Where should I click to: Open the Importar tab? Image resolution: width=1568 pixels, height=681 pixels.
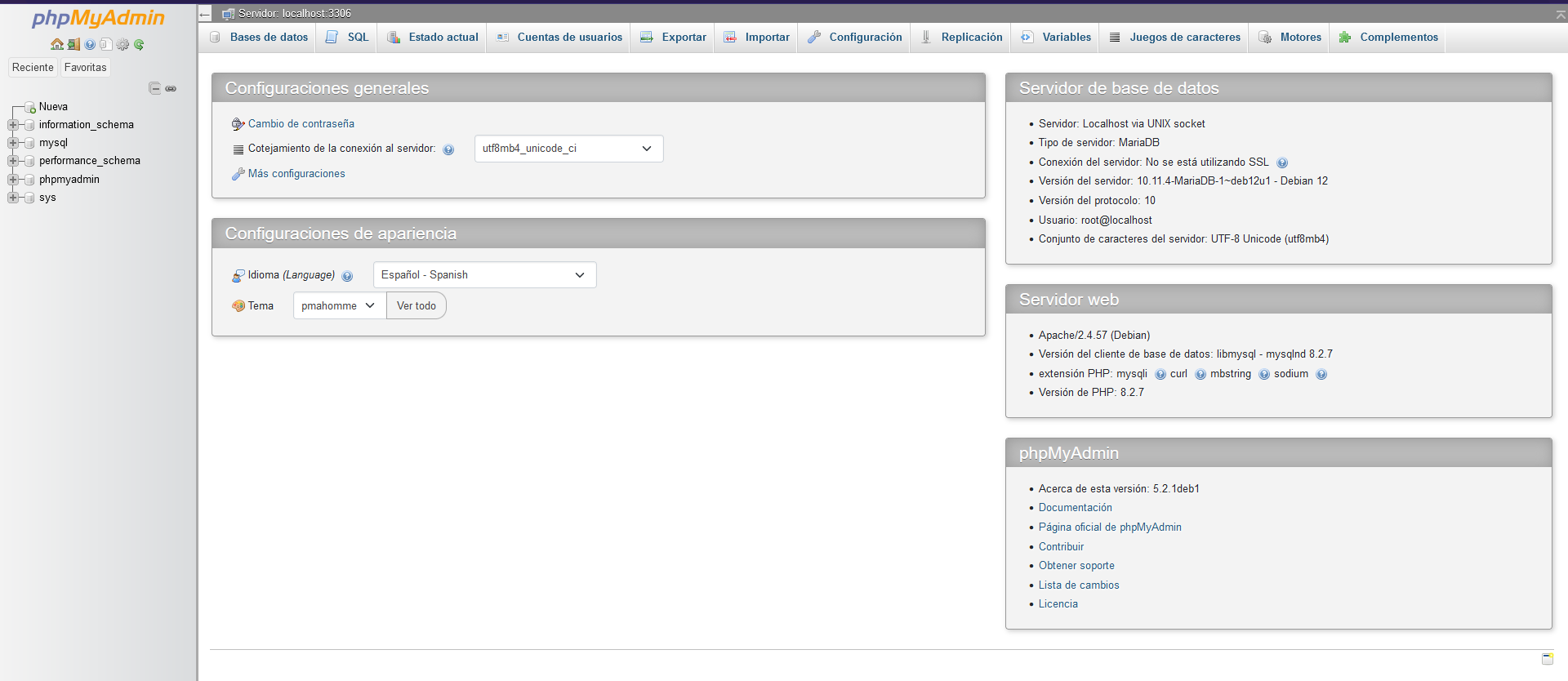coord(756,38)
